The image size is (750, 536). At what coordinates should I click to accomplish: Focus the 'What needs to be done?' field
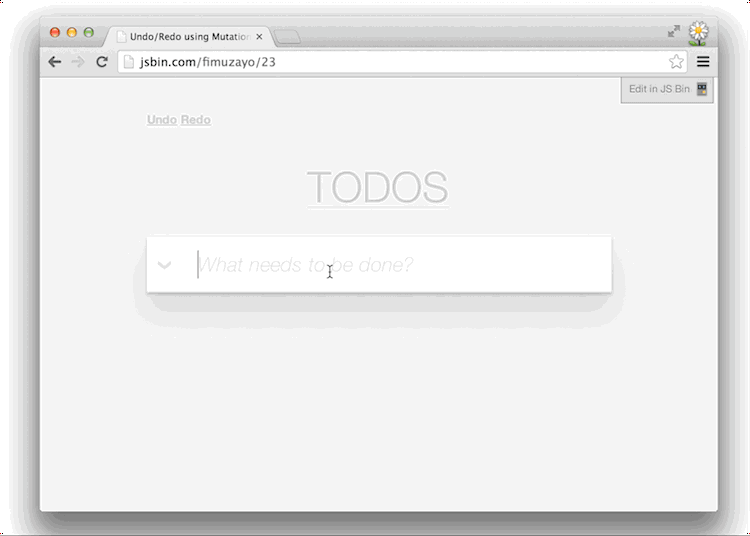click(x=400, y=265)
